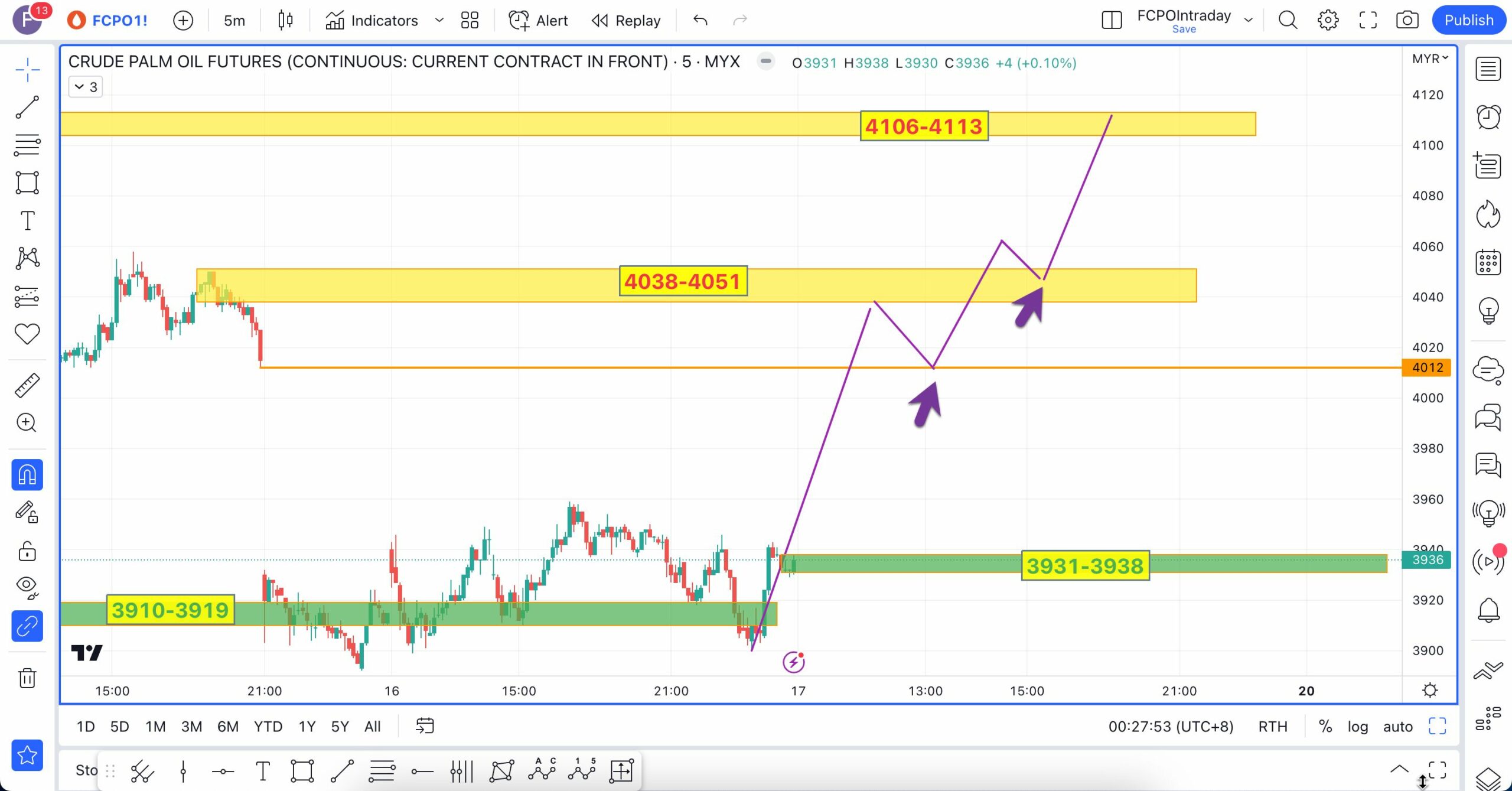1512x791 pixels.
Task: Toggle magnet mode on left toolbar
Action: [27, 475]
